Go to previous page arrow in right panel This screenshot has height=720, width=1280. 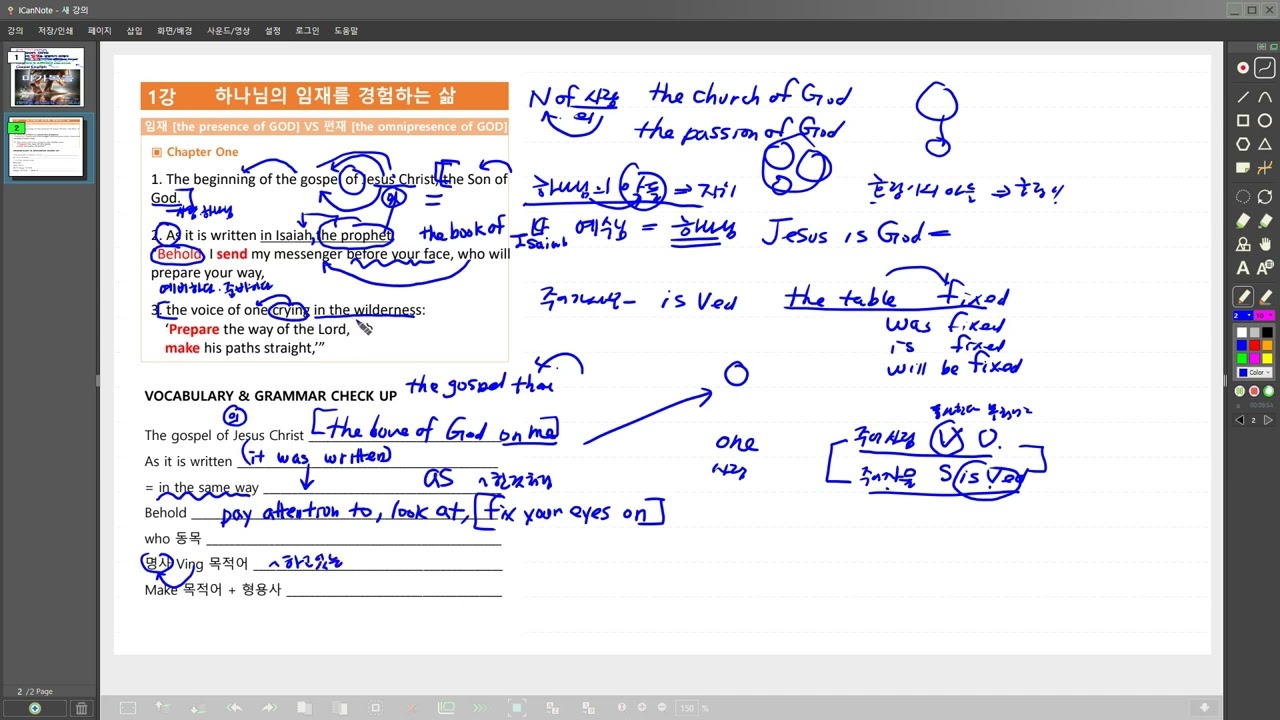point(1242,420)
